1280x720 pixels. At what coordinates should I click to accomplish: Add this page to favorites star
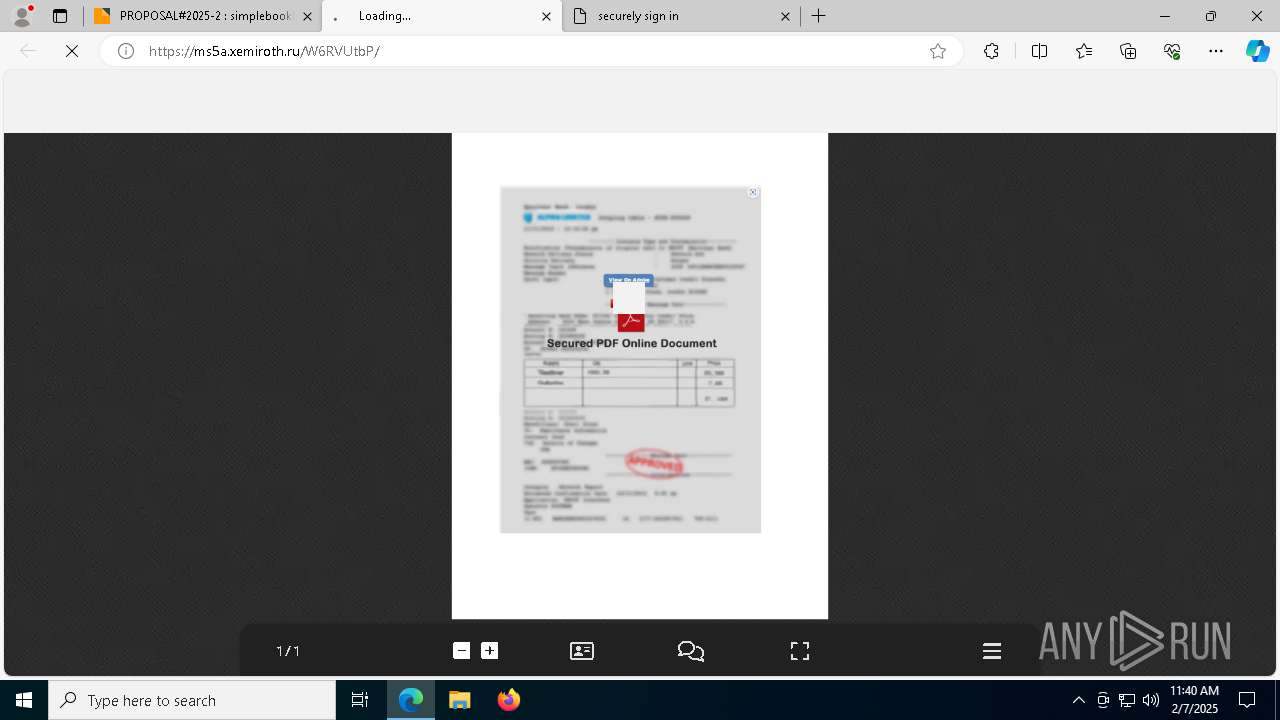(938, 51)
